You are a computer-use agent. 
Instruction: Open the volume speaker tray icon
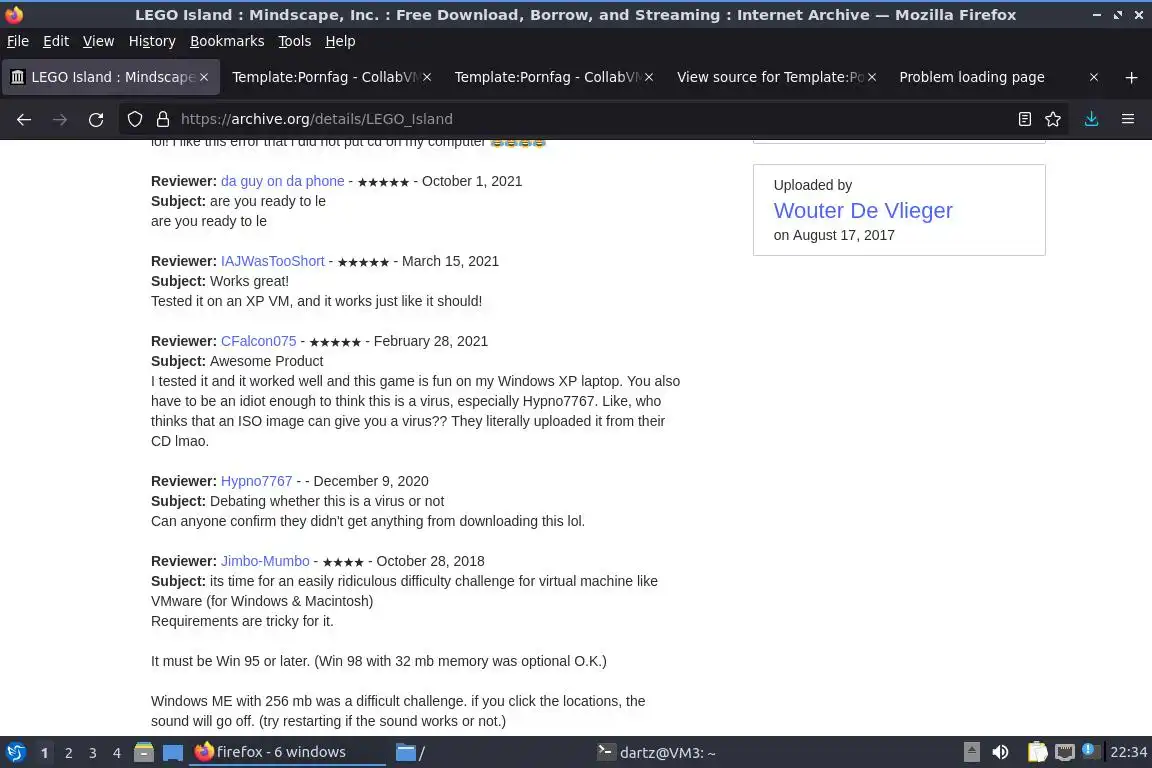pos(1000,752)
